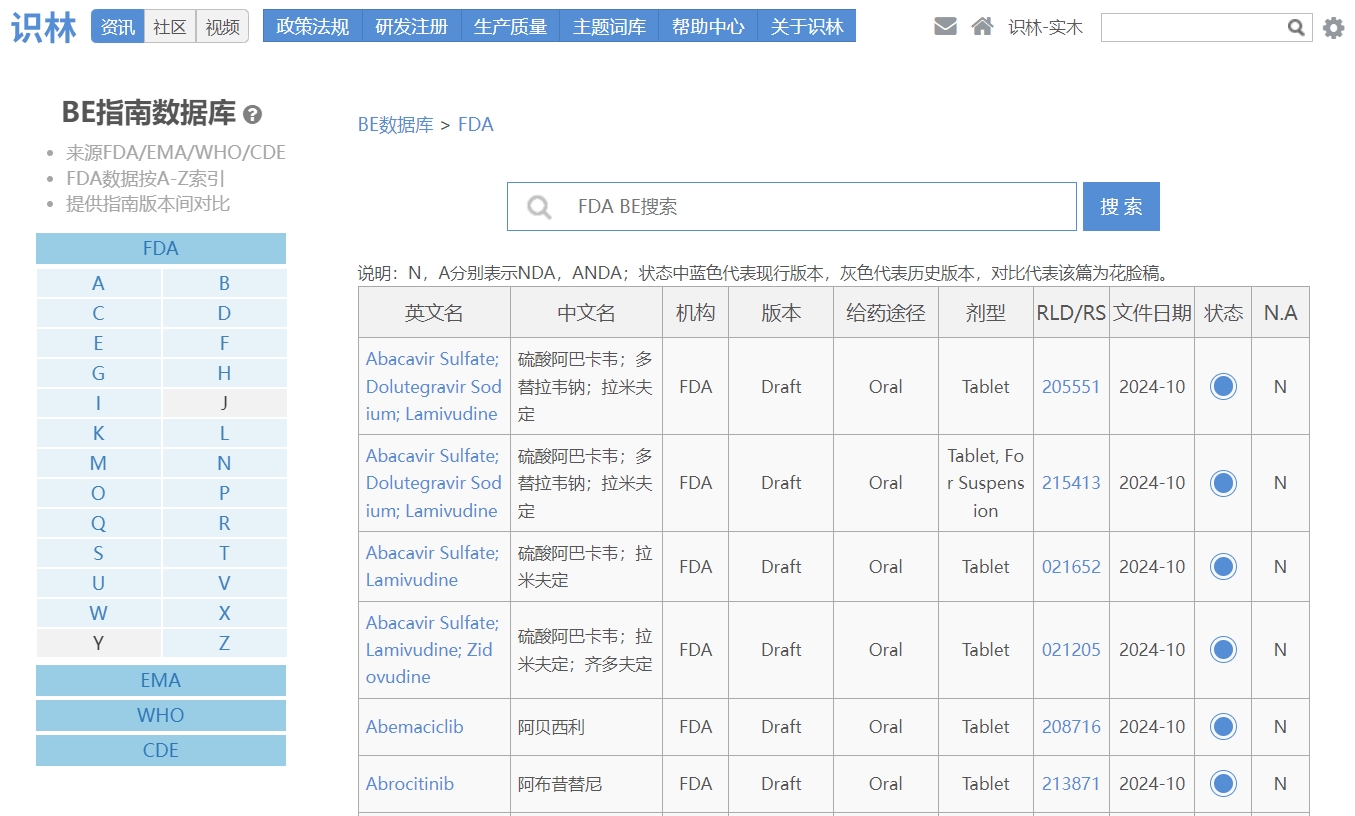The height and width of the screenshot is (816, 1355).
Task: Click the blue status circle for Abemaciclib
Action: [x=1223, y=727]
